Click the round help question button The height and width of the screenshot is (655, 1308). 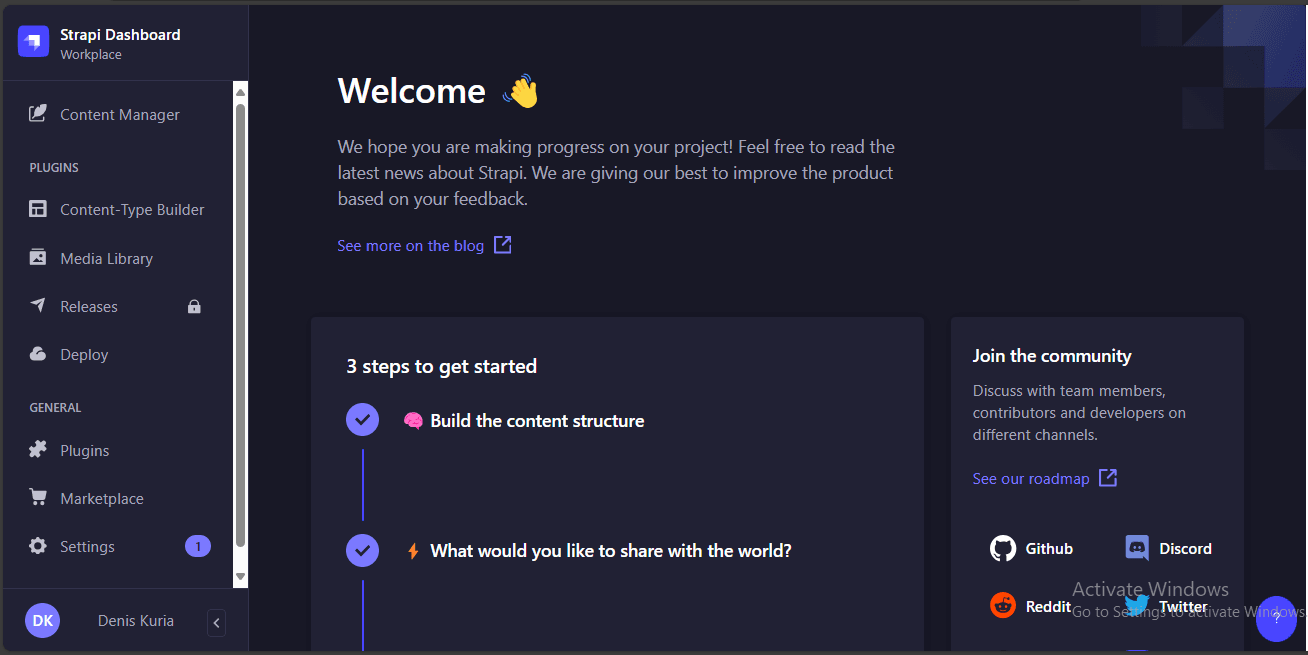click(1276, 618)
